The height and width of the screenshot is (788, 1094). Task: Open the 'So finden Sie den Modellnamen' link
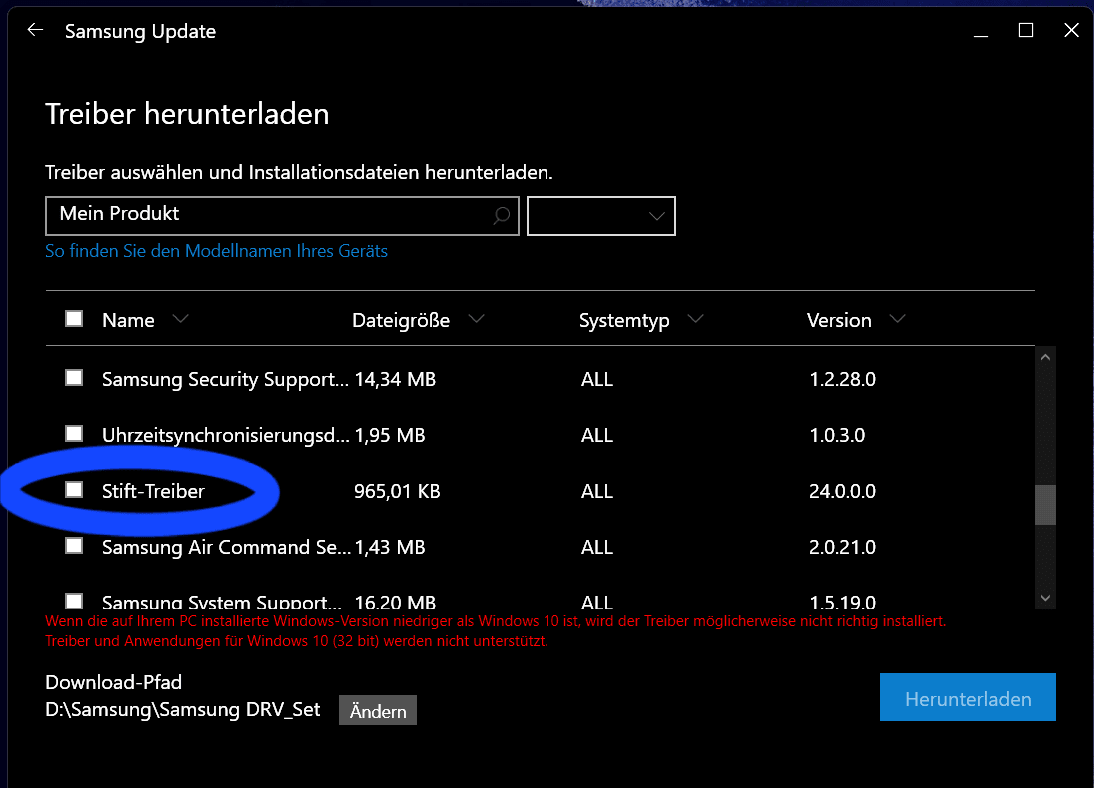coord(216,251)
